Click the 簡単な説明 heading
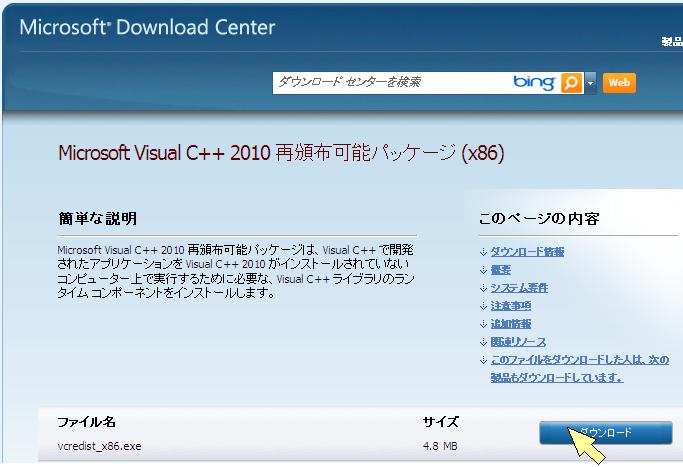The image size is (683, 467). tap(98, 218)
